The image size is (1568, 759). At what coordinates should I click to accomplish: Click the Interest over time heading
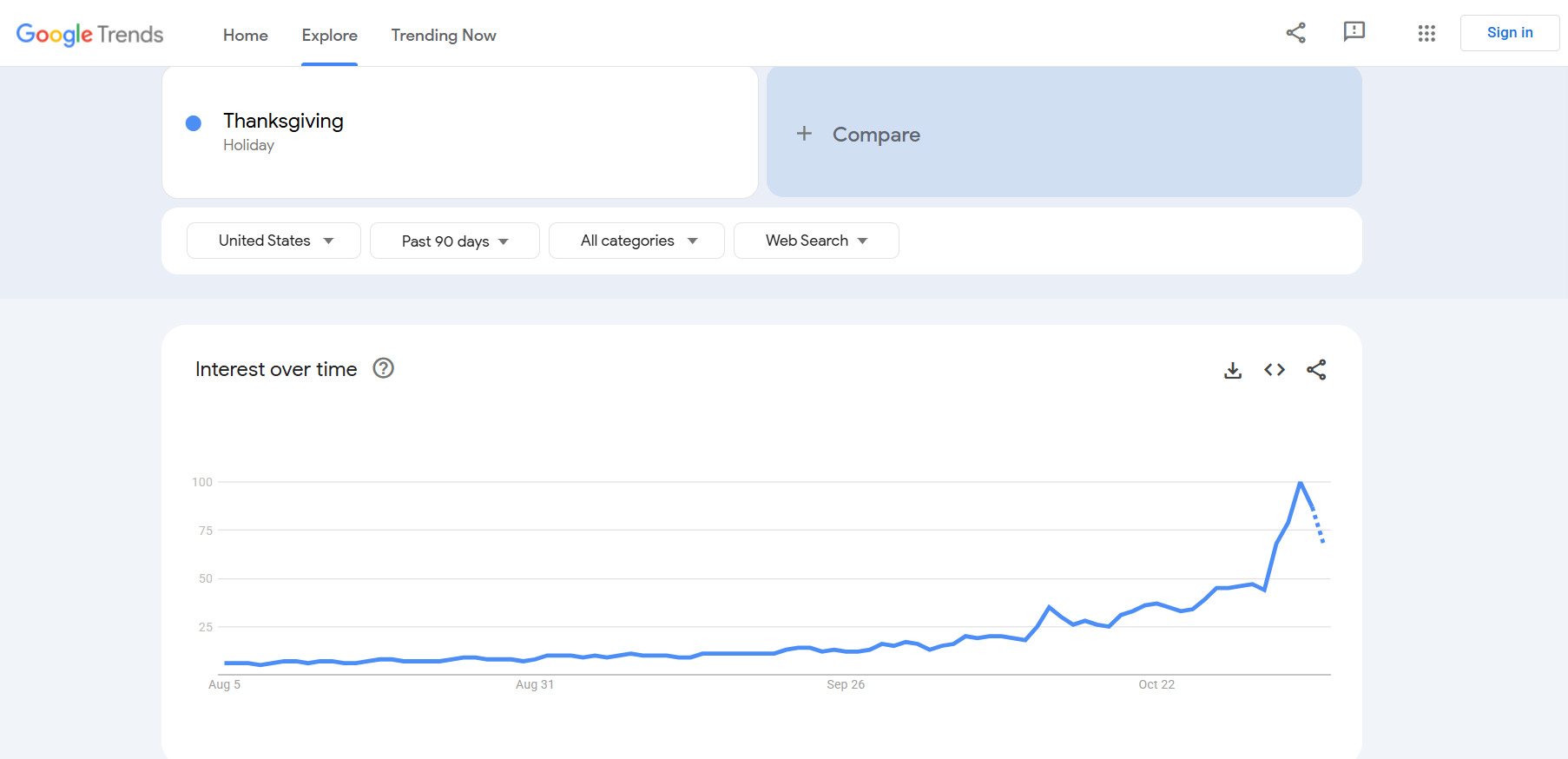(x=276, y=369)
